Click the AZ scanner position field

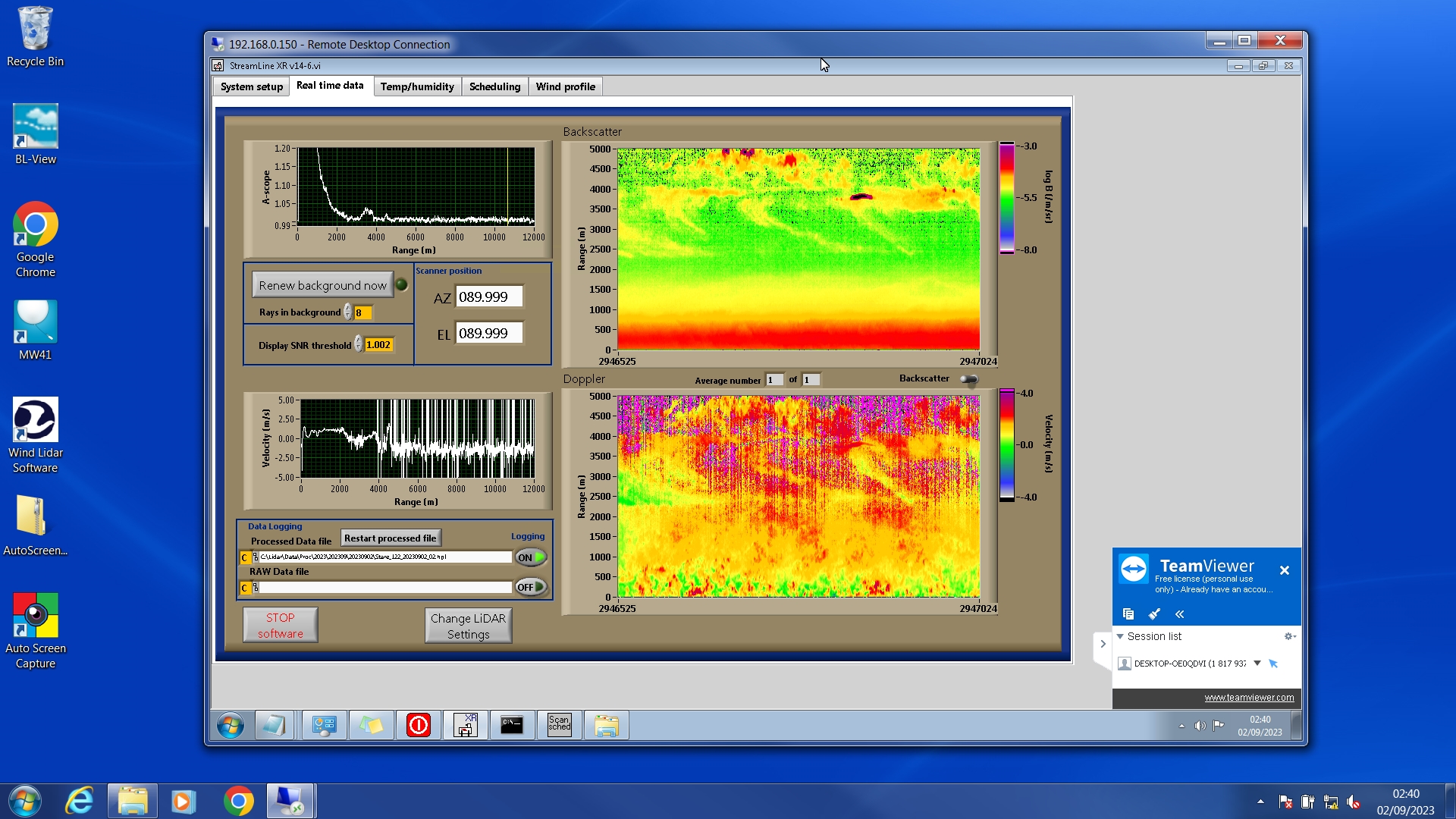pos(489,297)
